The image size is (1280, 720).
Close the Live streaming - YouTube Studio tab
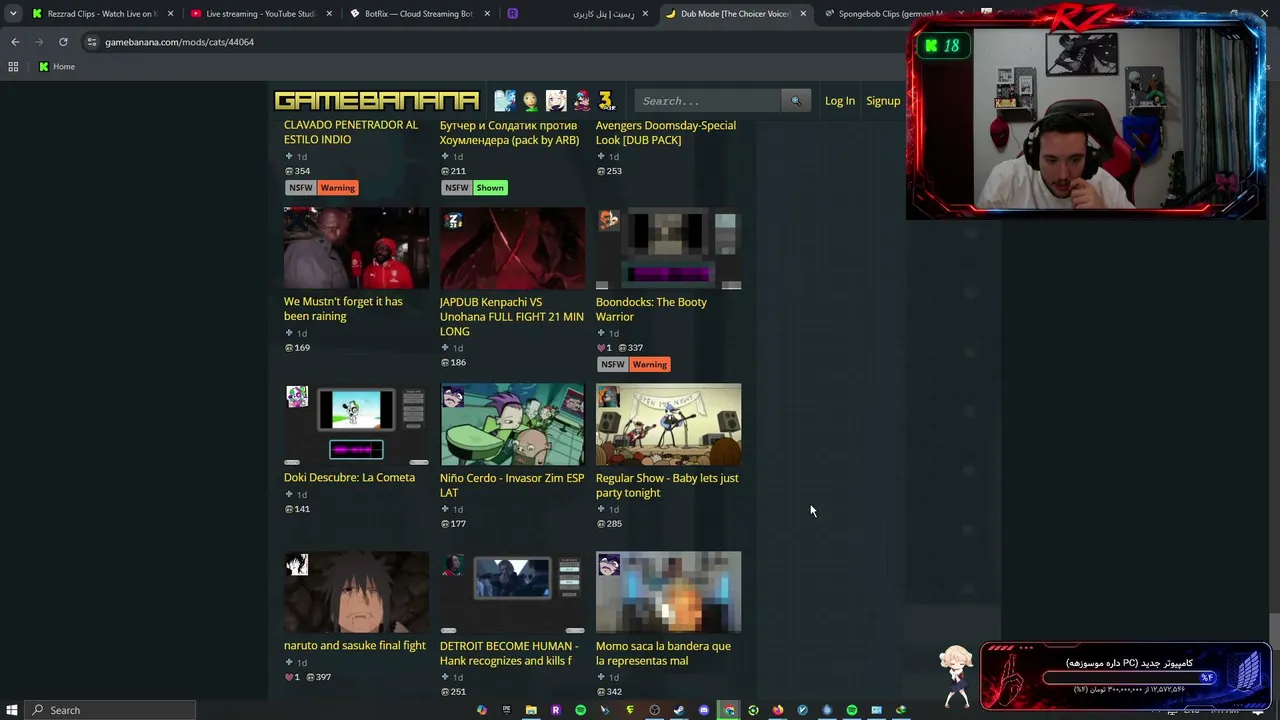coord(329,14)
